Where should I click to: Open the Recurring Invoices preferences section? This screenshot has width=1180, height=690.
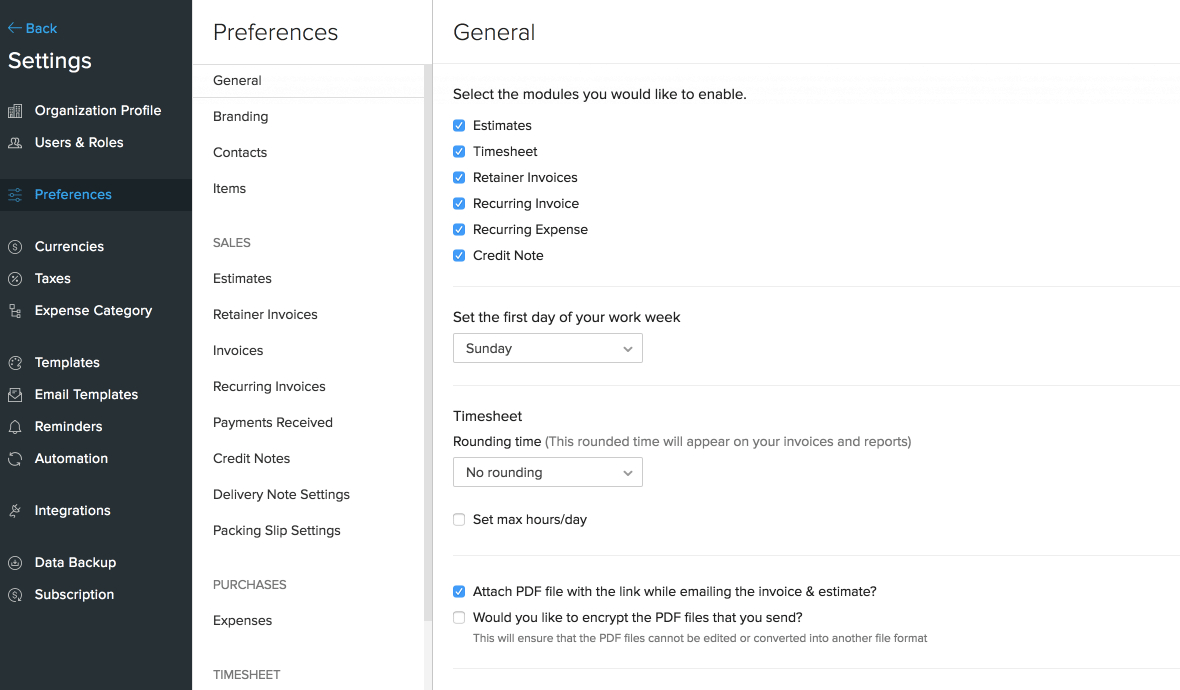[x=269, y=386]
